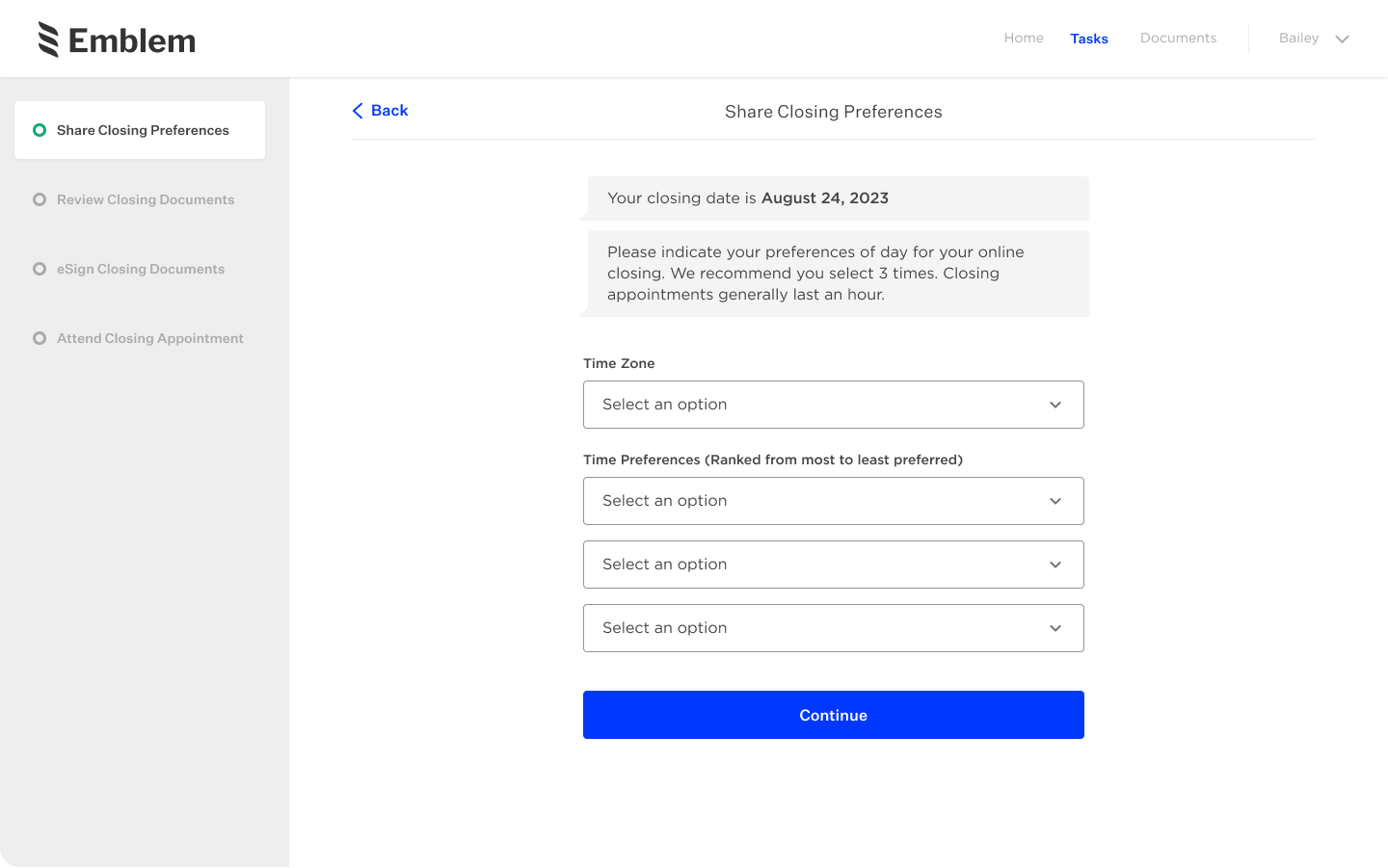The height and width of the screenshot is (868, 1388).
Task: Open the third Time Preferences dropdown
Action: pos(834,628)
